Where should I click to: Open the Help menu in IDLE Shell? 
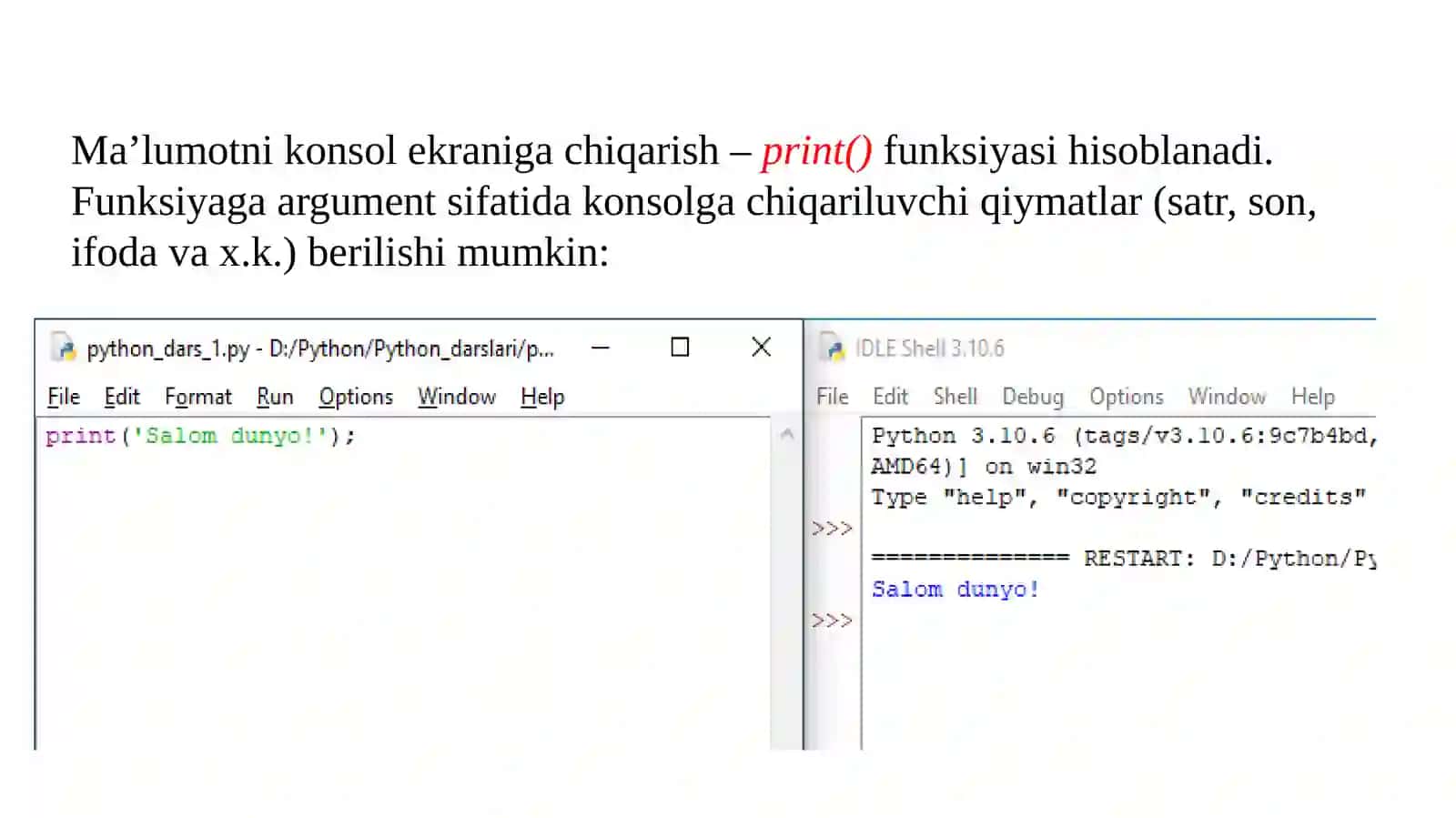point(1313,397)
